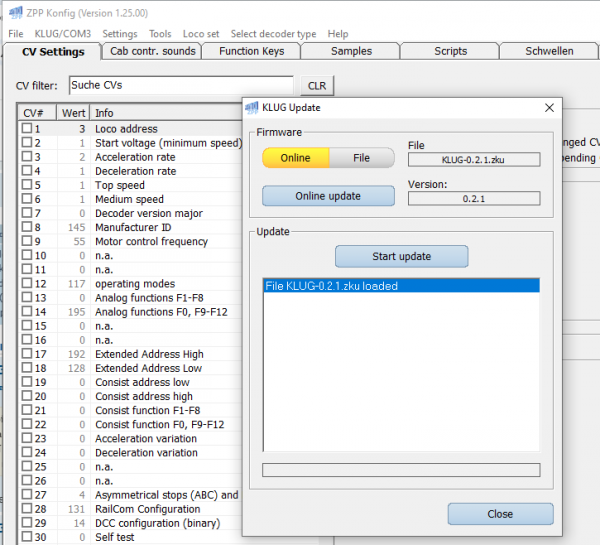
Task: Select the Online firmware source toggle
Action: coord(295,158)
